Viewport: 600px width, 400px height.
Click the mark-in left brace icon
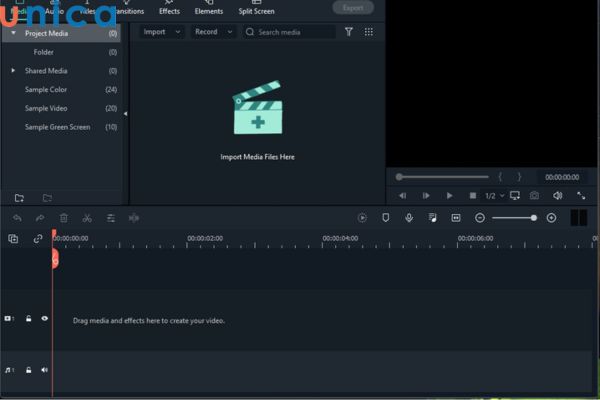coord(500,177)
